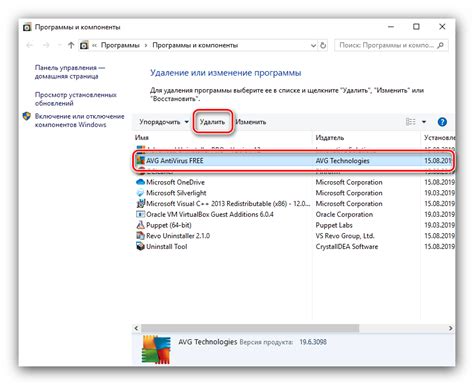Image resolution: width=474 pixels, height=385 pixels.
Task: Maximize the Программы и компоненты window
Action: (x=416, y=27)
